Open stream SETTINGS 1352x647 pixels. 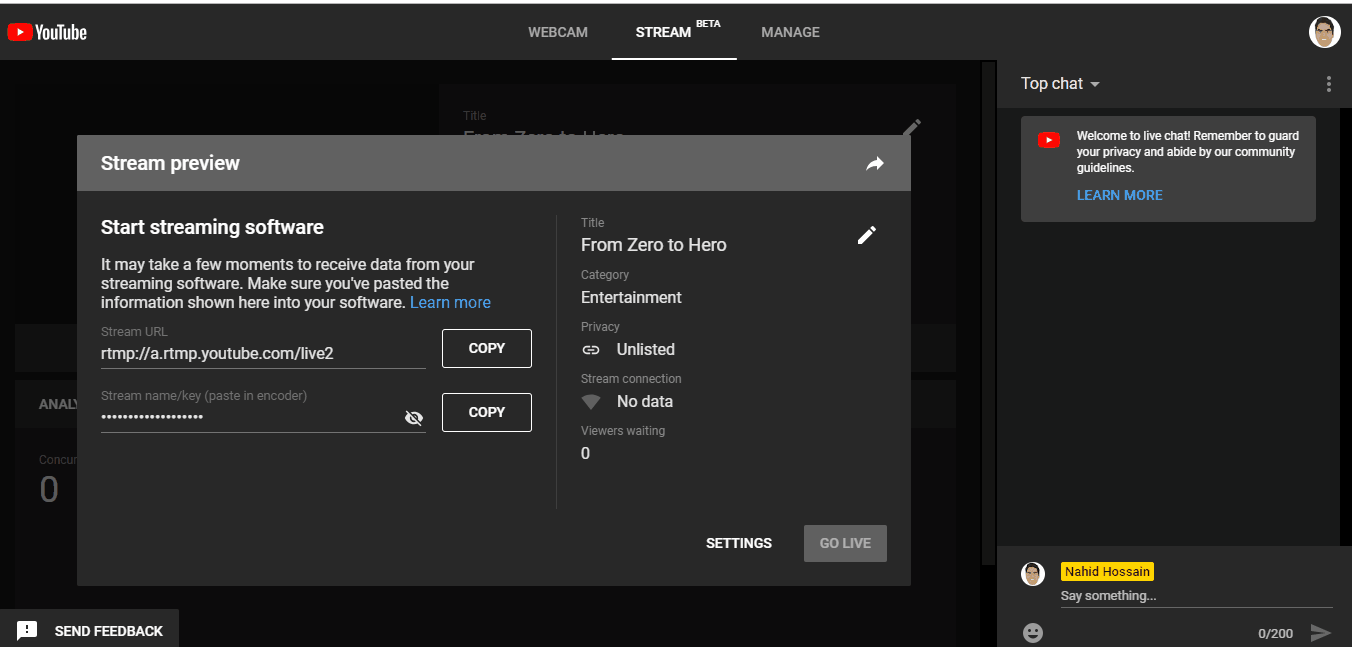[739, 543]
